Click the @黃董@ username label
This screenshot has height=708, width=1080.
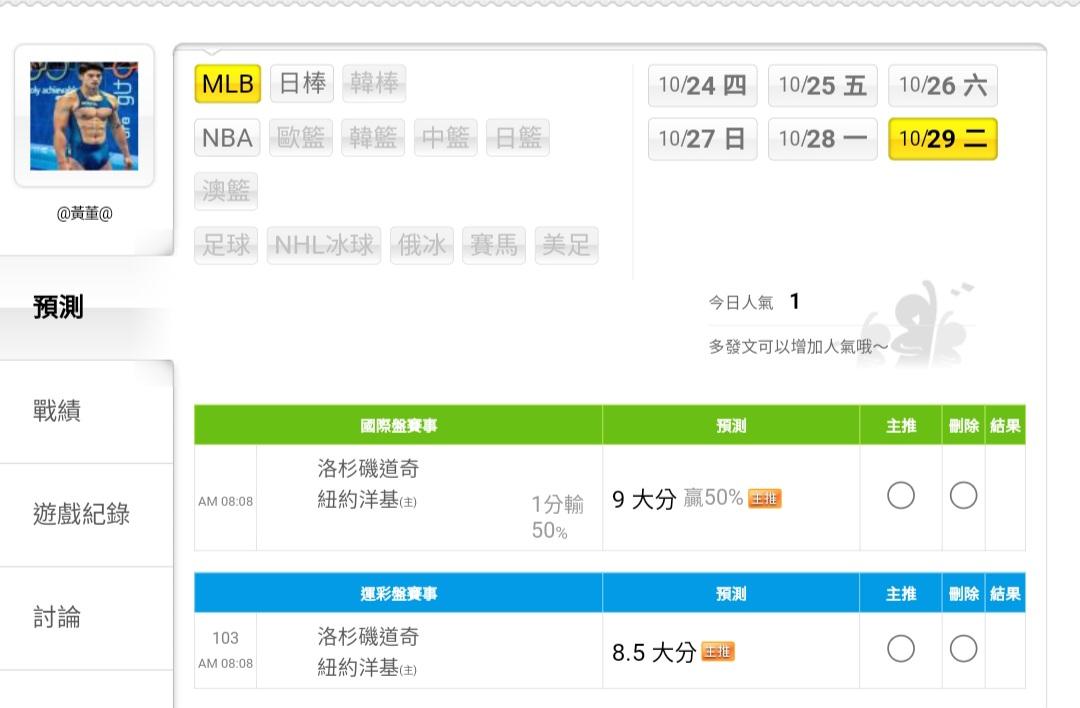coord(85,213)
